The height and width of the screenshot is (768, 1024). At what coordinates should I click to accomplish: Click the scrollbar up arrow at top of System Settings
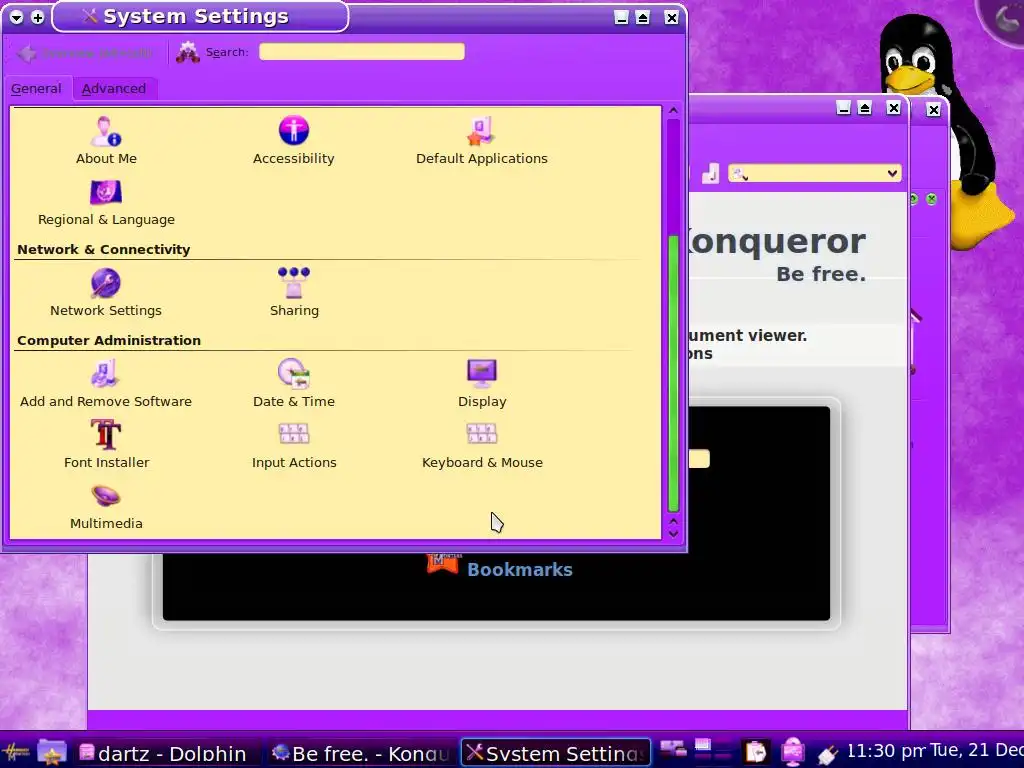[x=673, y=111]
